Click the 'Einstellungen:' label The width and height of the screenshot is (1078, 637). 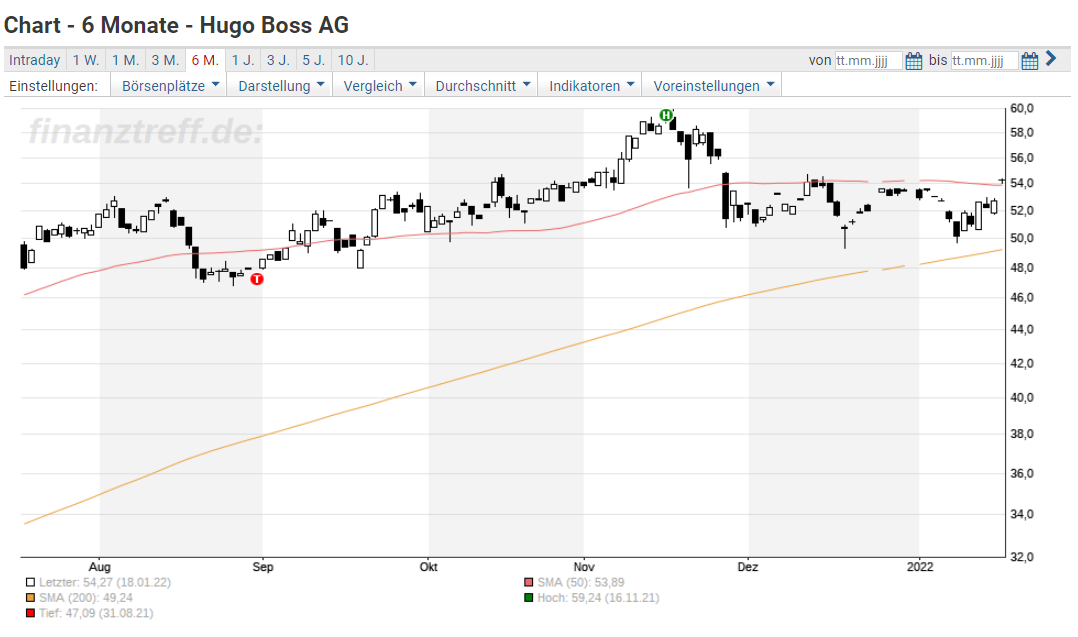pos(54,86)
